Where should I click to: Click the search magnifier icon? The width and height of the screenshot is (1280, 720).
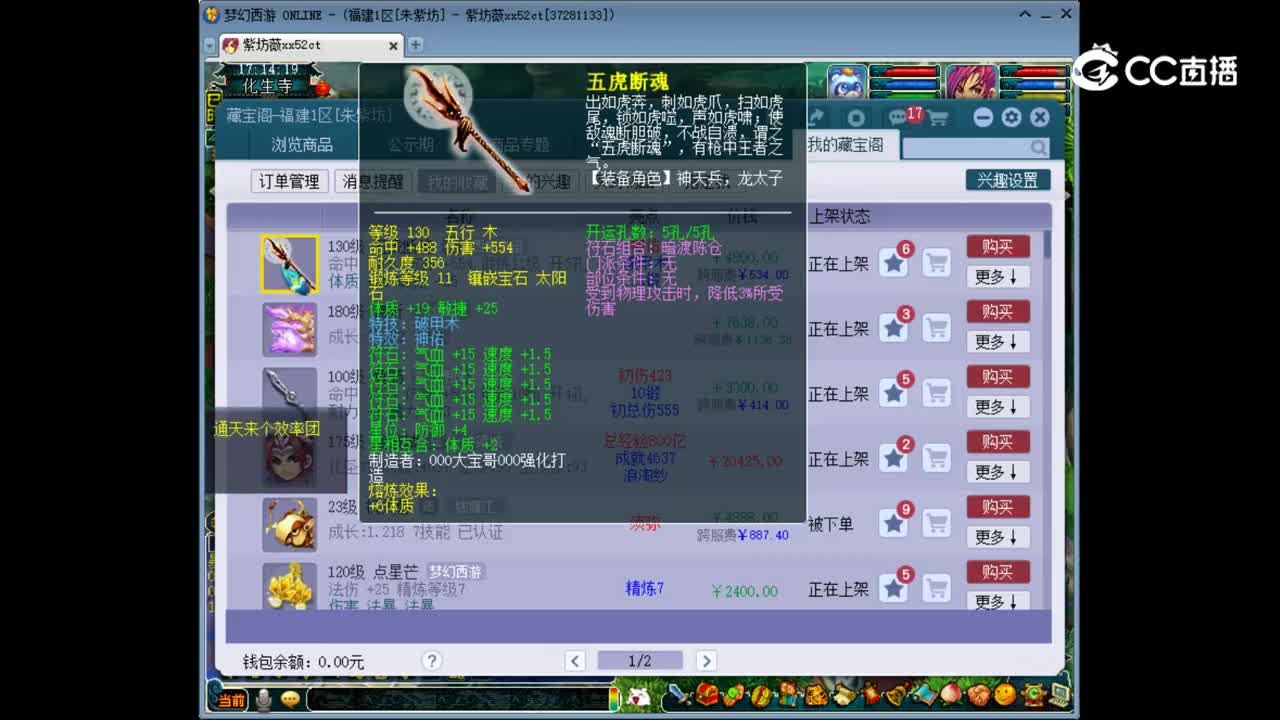pyautogui.click(x=1039, y=148)
